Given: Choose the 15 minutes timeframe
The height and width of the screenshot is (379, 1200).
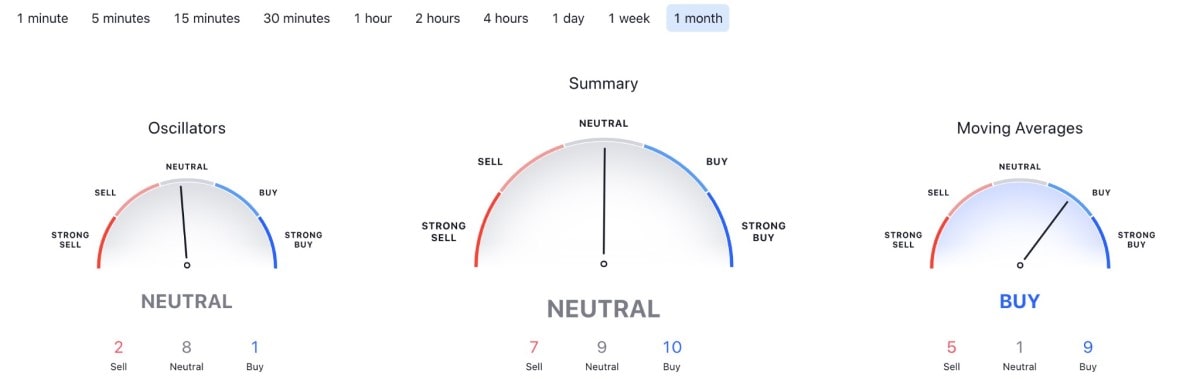Looking at the screenshot, I should click(207, 18).
